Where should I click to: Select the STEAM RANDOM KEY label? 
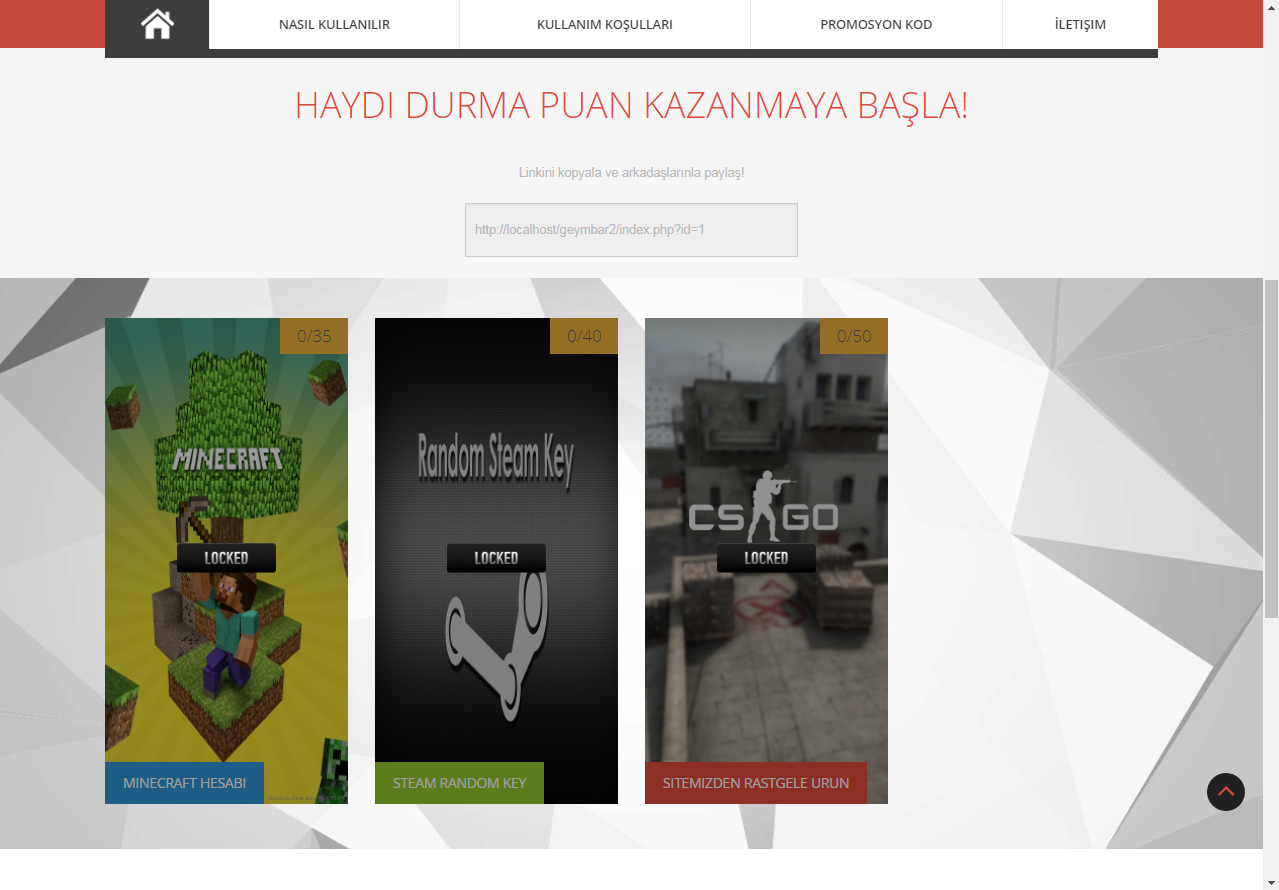[x=459, y=783]
